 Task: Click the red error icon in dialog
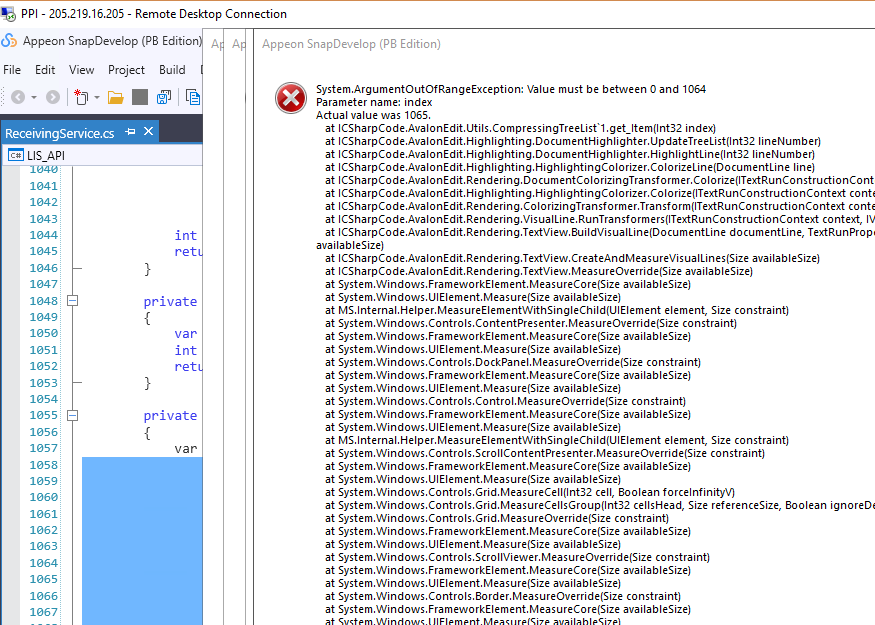[290, 98]
